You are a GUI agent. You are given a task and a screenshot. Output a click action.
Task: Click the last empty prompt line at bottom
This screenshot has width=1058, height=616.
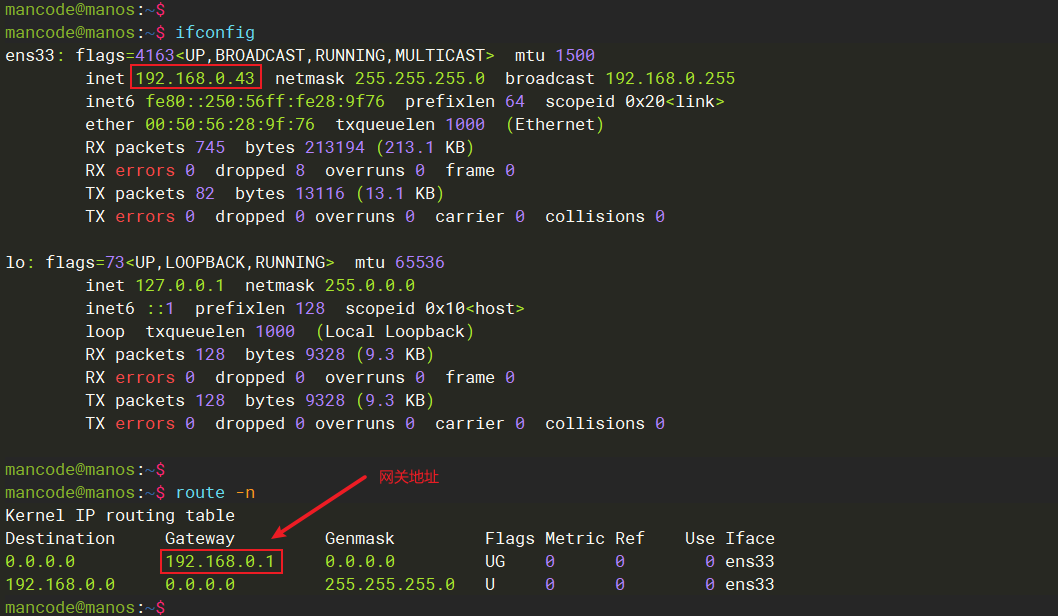point(85,607)
